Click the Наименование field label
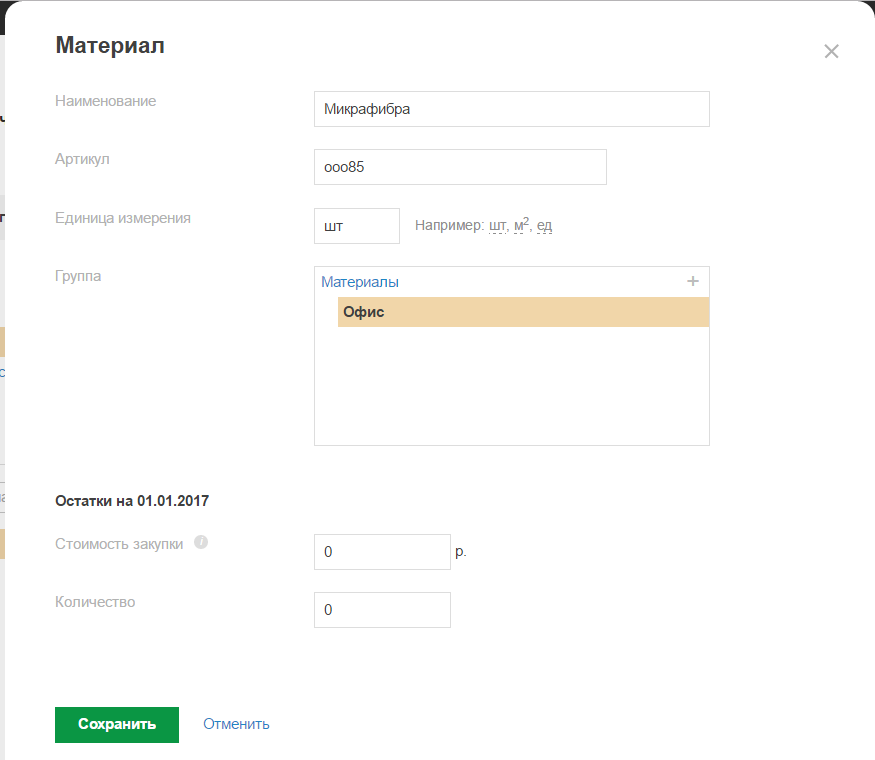This screenshot has height=760, width=875. pos(105,100)
